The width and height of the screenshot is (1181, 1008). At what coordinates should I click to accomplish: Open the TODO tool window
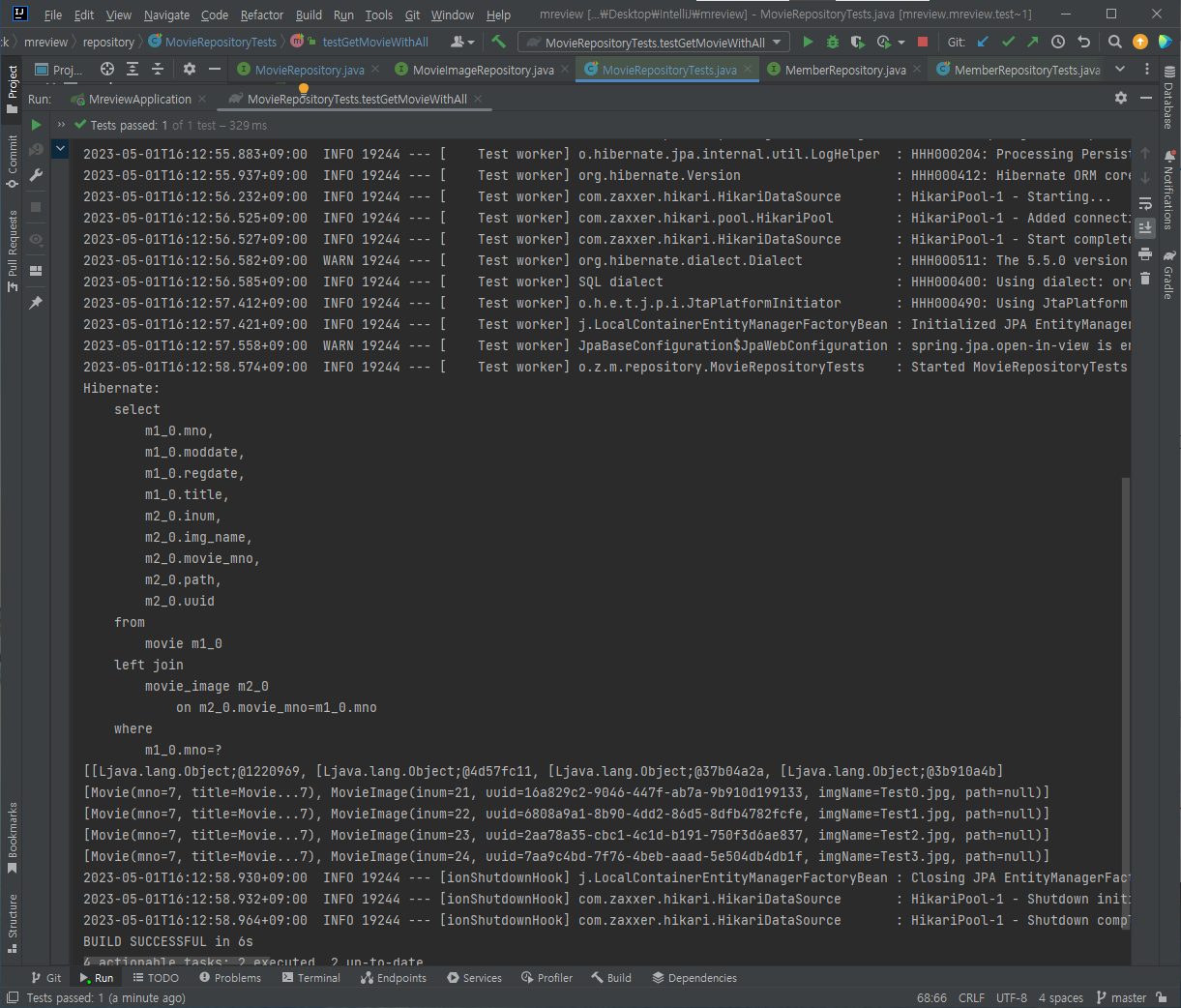[x=156, y=978]
